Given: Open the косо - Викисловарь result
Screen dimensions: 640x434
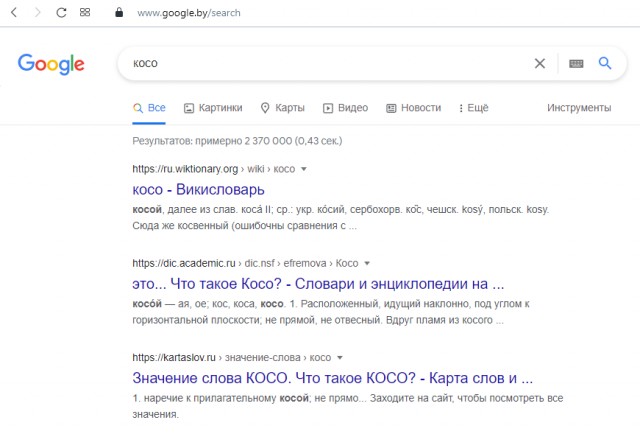Looking at the screenshot, I should point(198,189).
